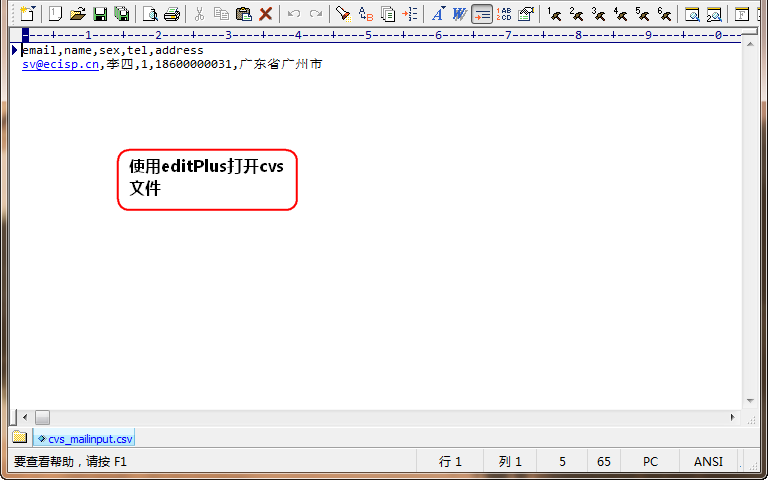Click the Save All icon

(x=121, y=14)
